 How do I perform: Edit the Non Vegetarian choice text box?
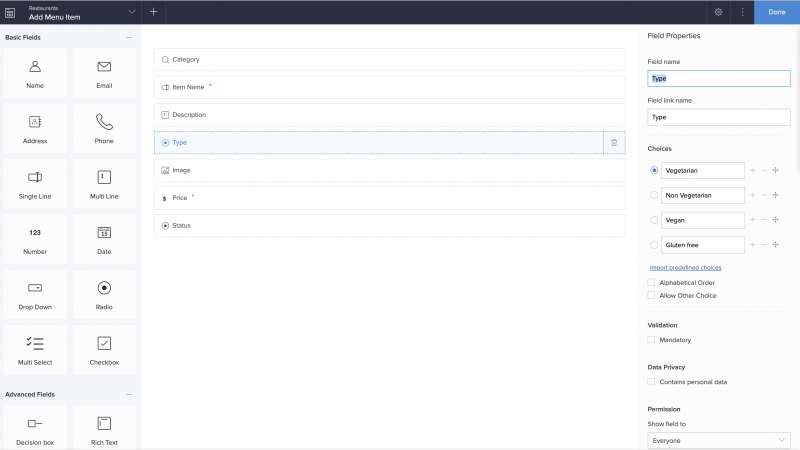point(703,195)
